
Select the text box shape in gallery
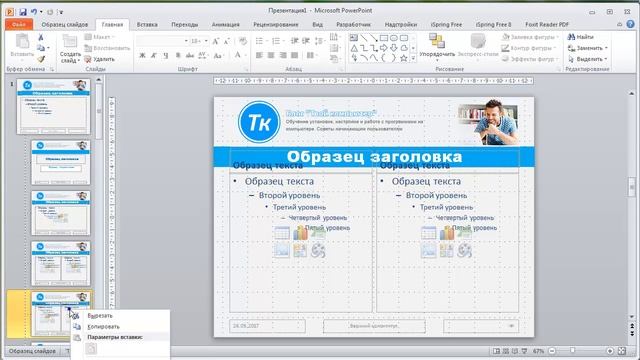tap(354, 38)
